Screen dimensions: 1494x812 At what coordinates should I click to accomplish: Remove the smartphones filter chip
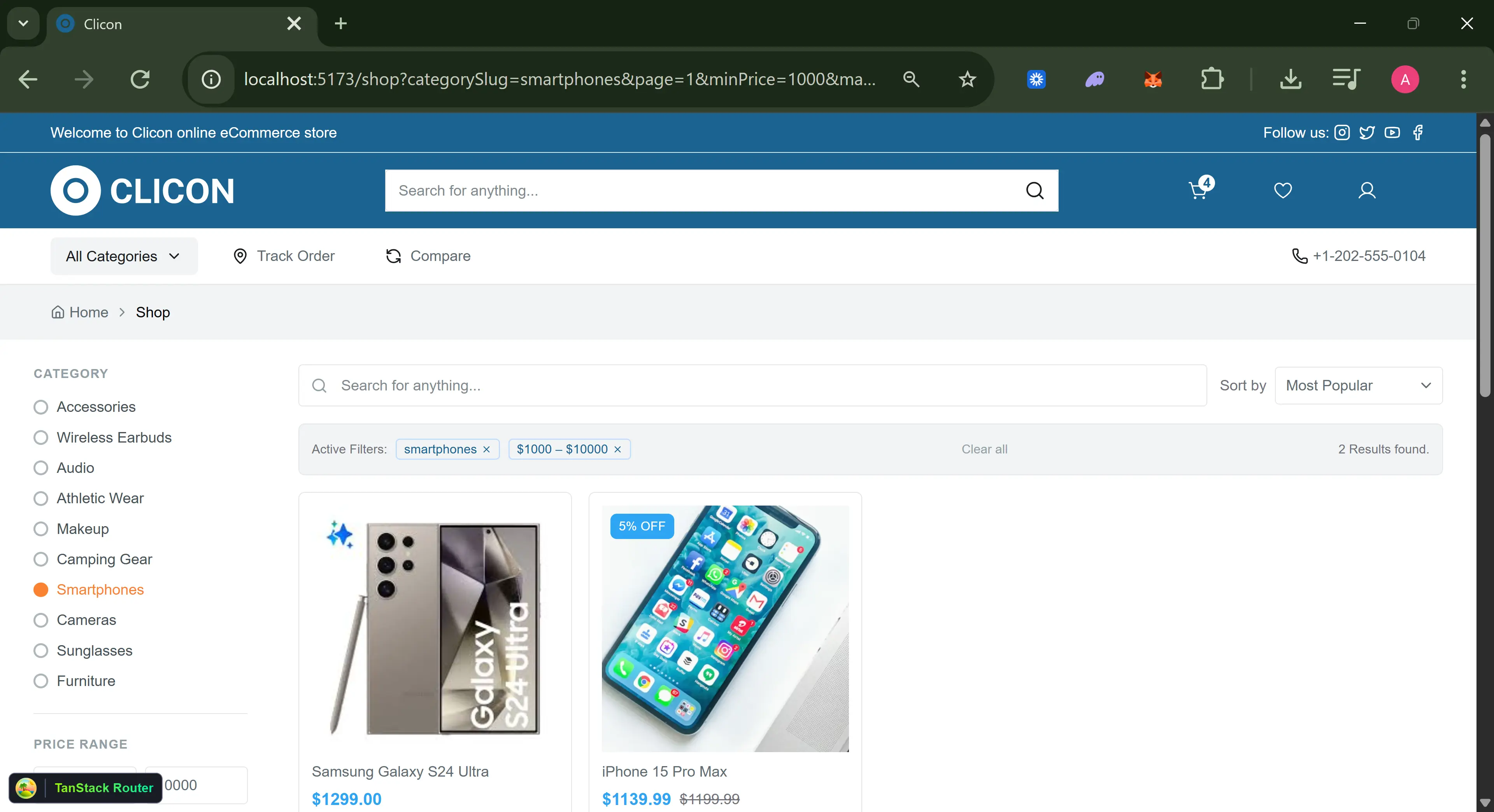pos(487,449)
